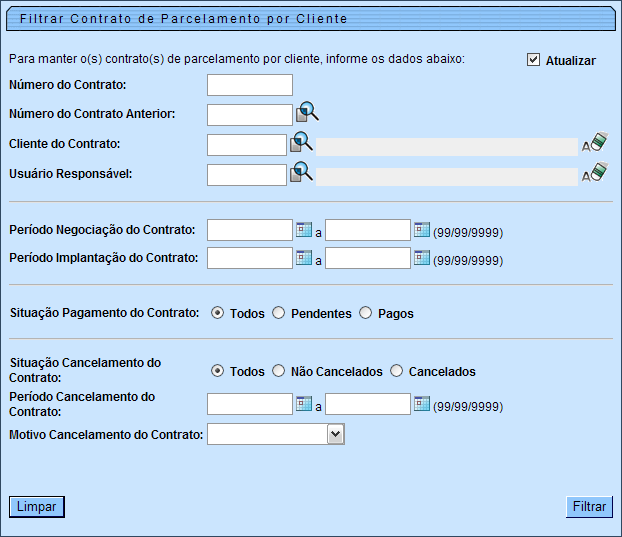Image resolution: width=622 pixels, height=537 pixels.
Task: Open calendar for Período Negociação start date
Action: (x=304, y=230)
